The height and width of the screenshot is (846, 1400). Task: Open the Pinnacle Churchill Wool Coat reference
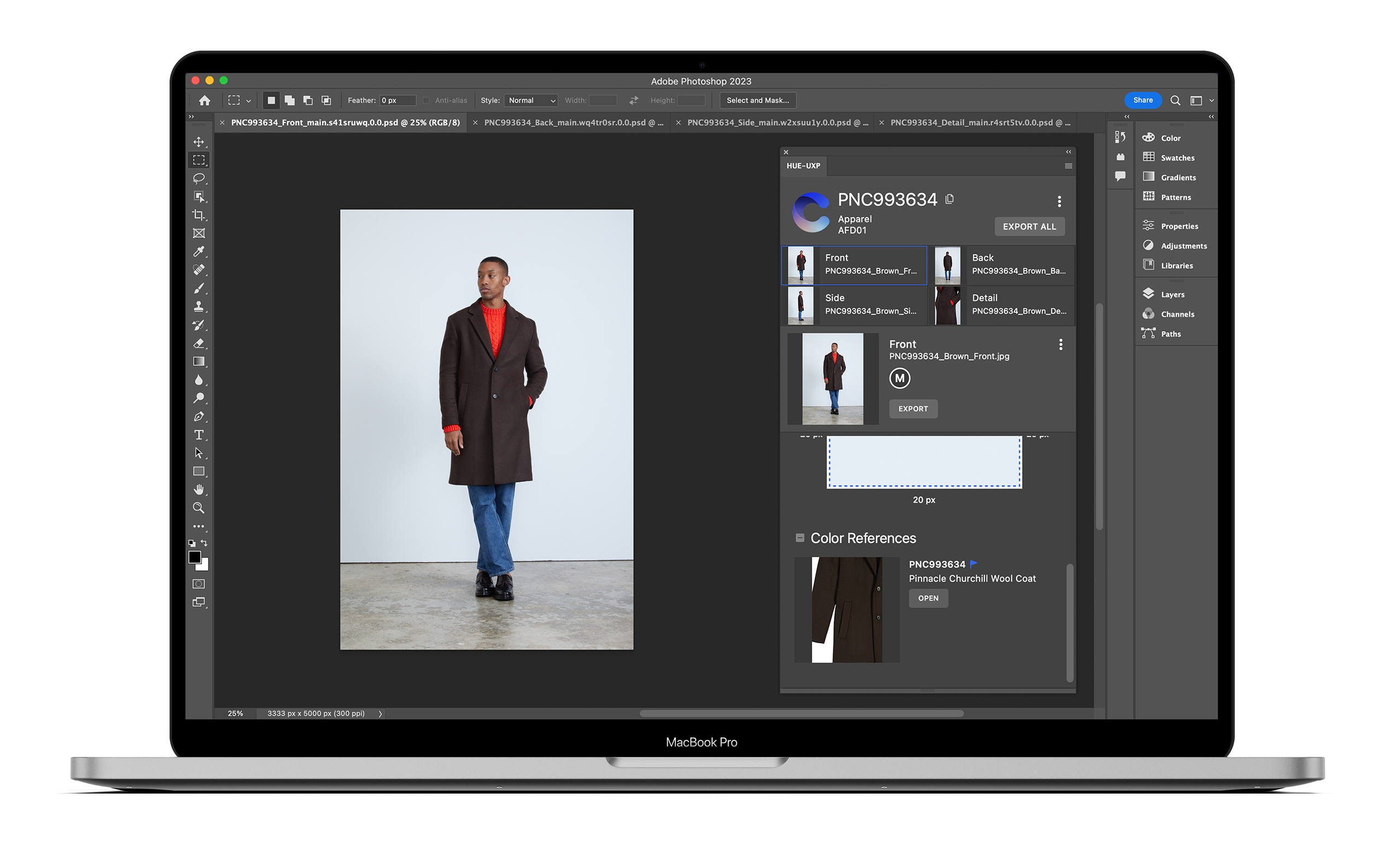click(928, 598)
